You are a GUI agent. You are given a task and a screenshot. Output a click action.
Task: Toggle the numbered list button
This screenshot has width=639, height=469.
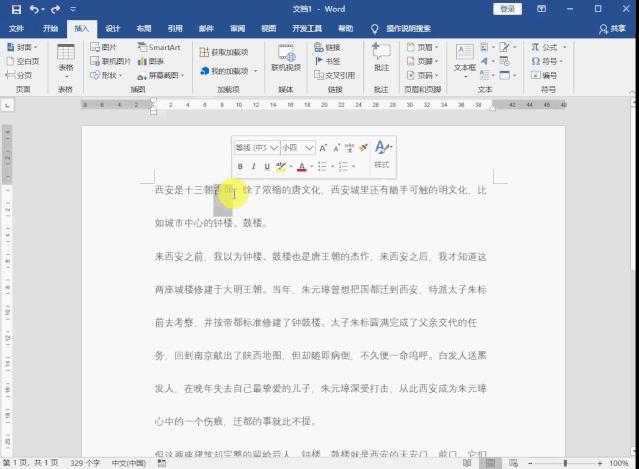(x=344, y=166)
